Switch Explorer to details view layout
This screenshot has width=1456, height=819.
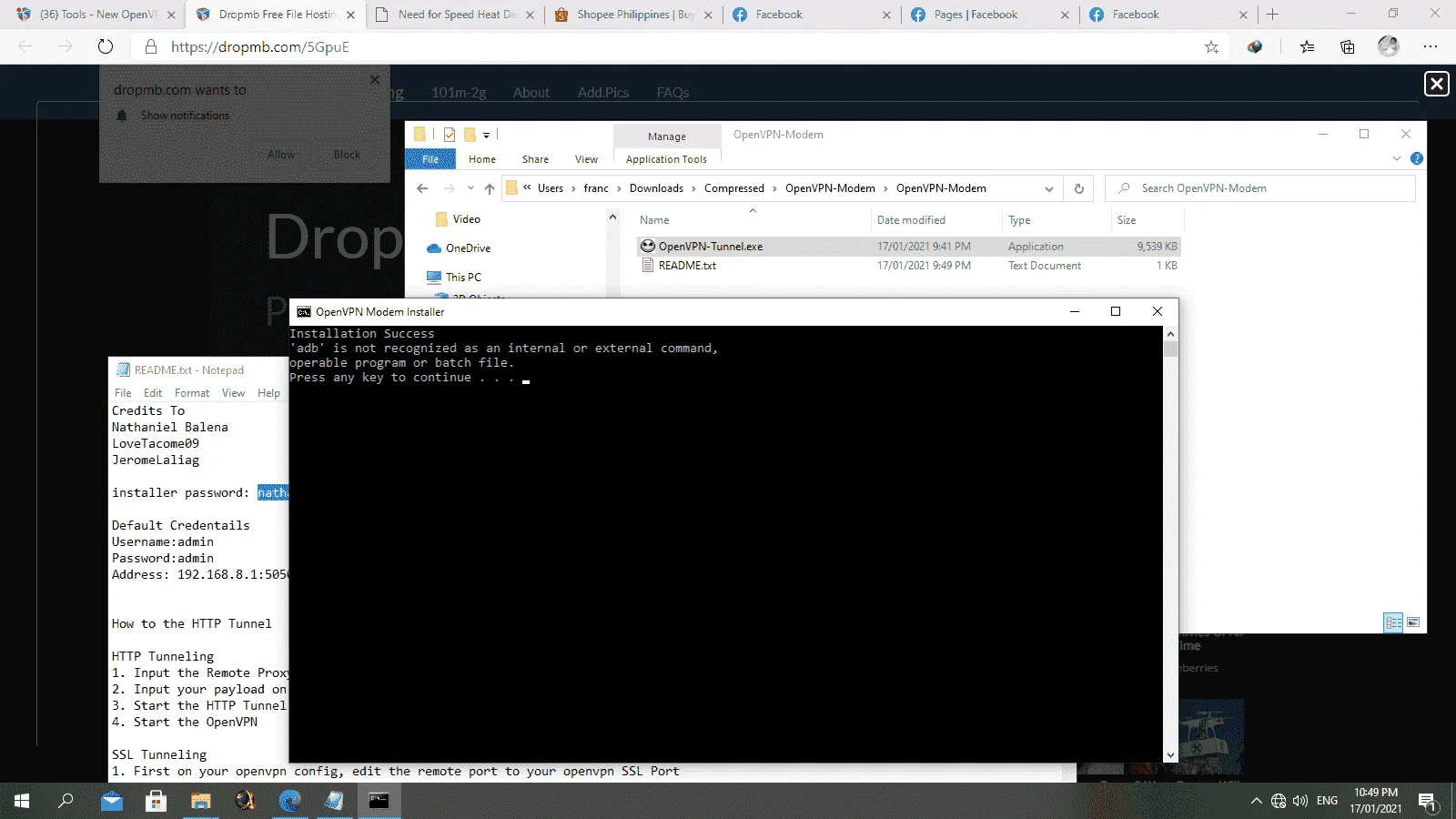pyautogui.click(x=1393, y=622)
